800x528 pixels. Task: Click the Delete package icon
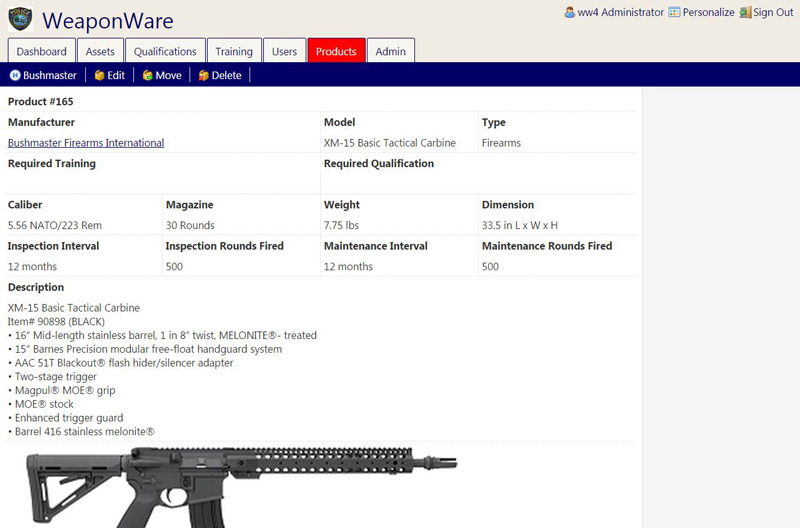(204, 76)
